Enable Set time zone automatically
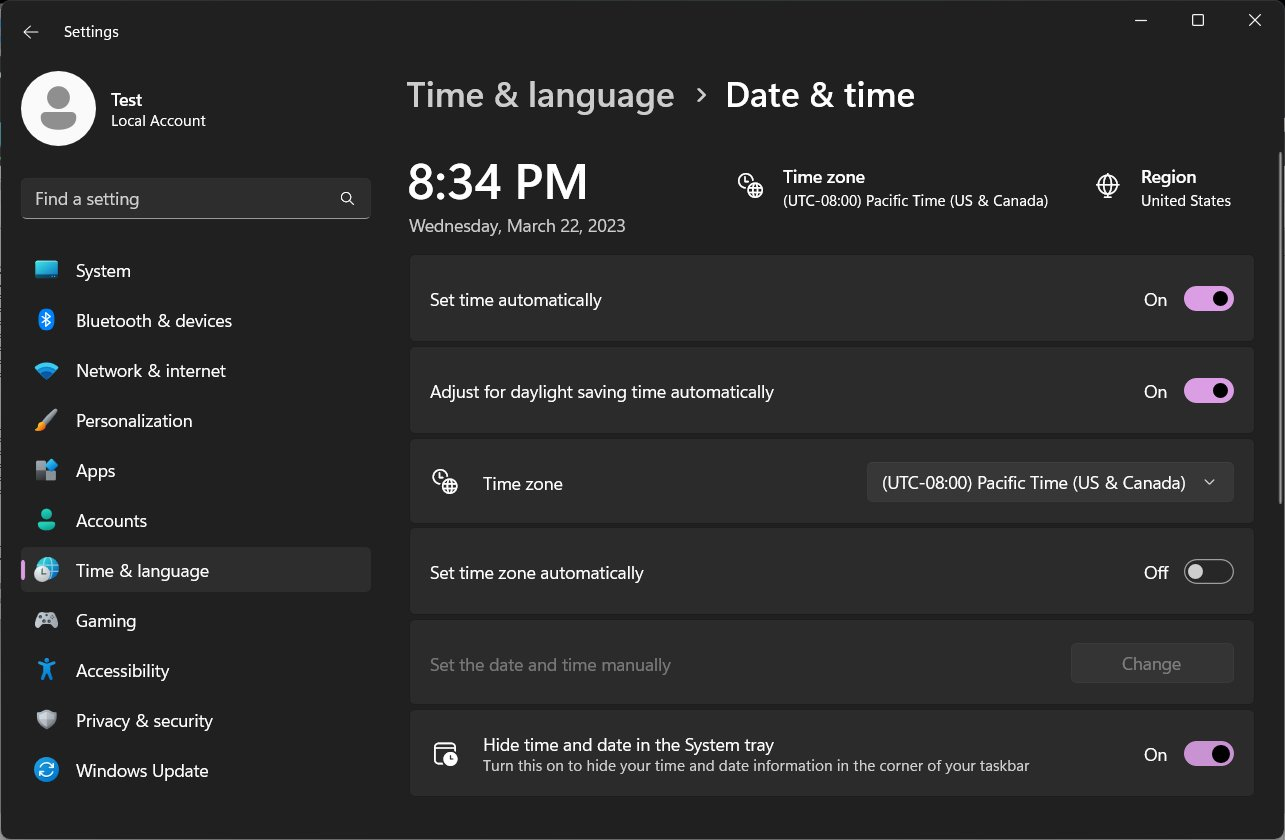This screenshot has height=840, width=1285. [1208, 572]
